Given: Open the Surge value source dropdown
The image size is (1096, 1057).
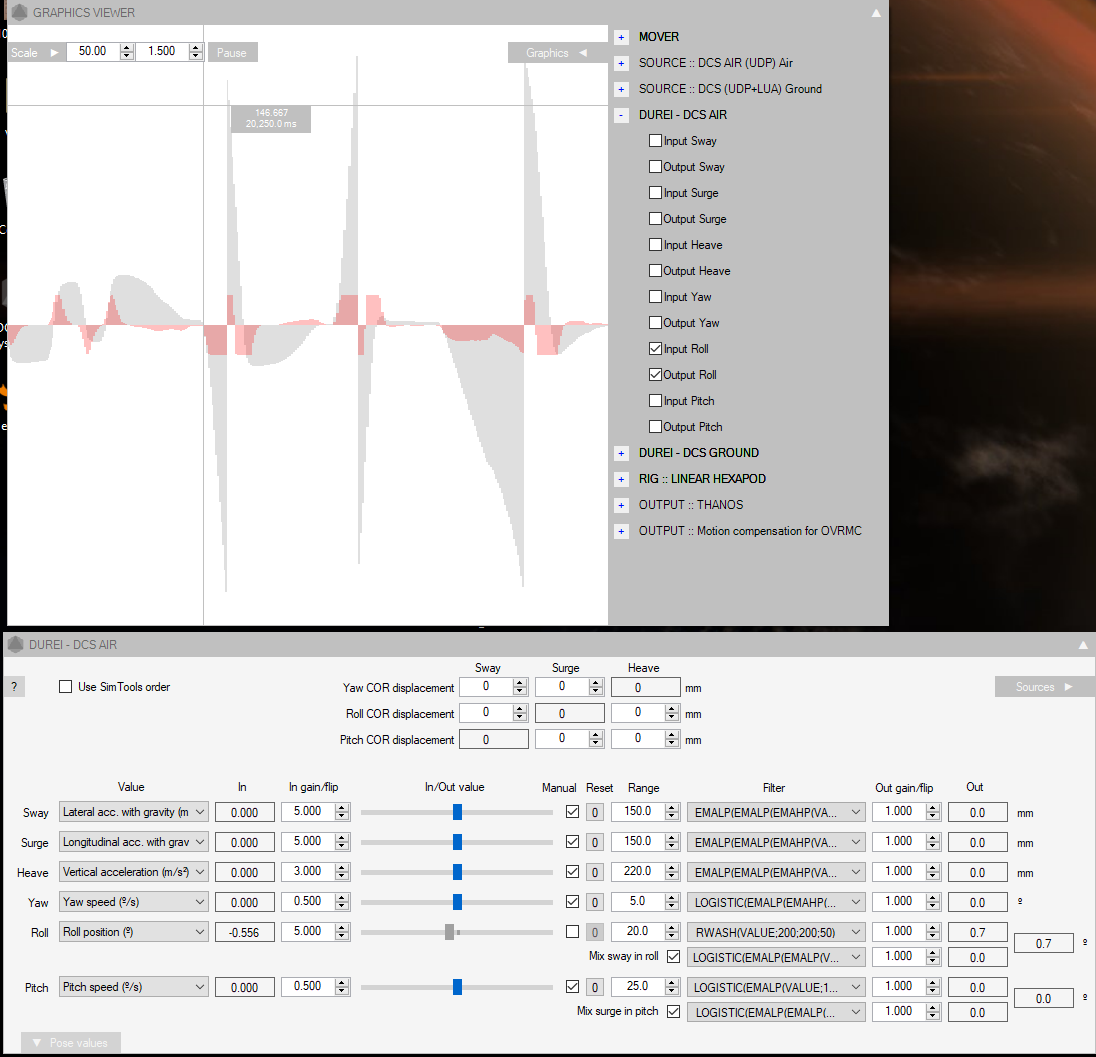Looking at the screenshot, I should tap(134, 842).
